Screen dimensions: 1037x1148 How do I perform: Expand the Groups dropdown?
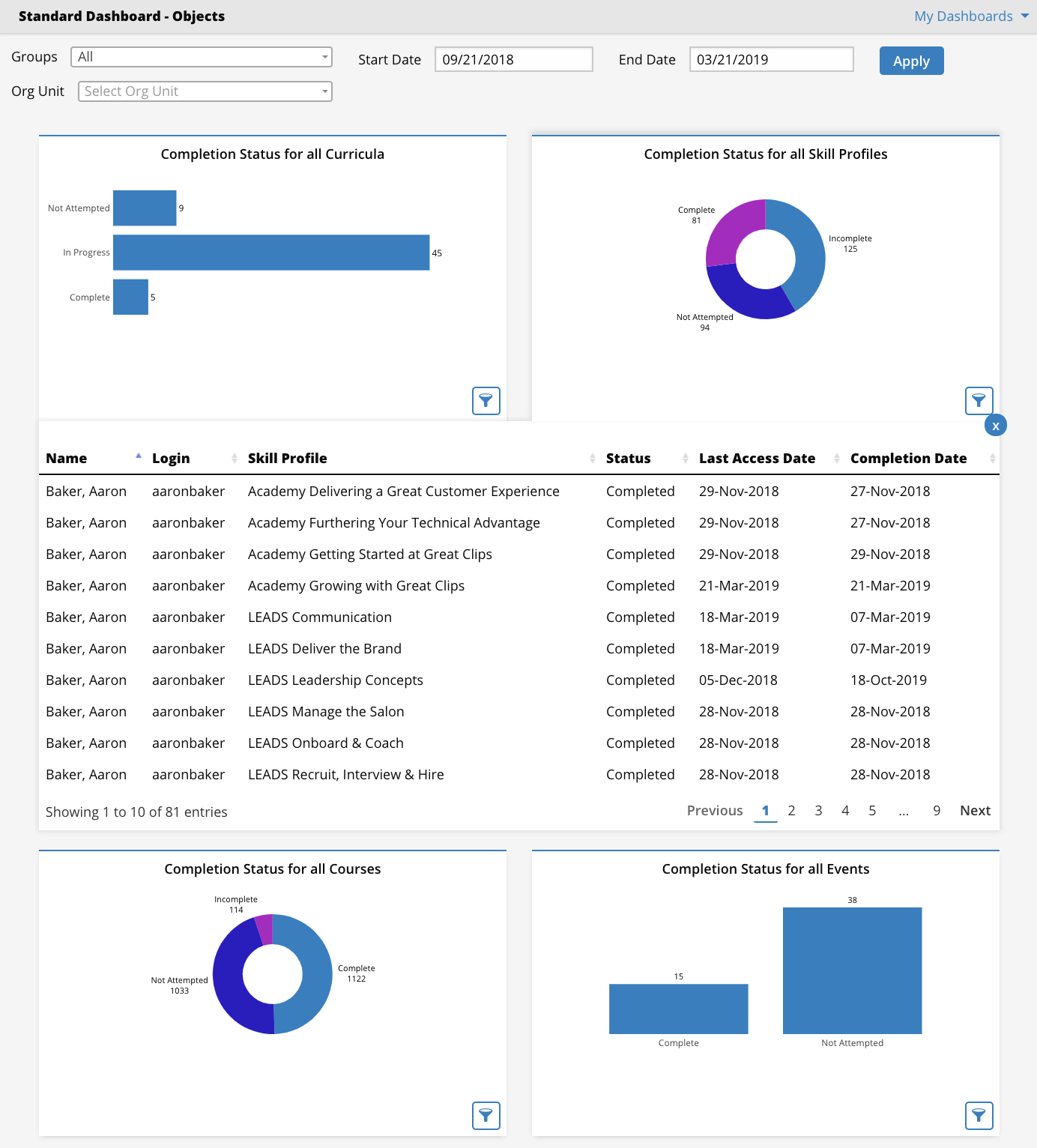click(x=201, y=57)
